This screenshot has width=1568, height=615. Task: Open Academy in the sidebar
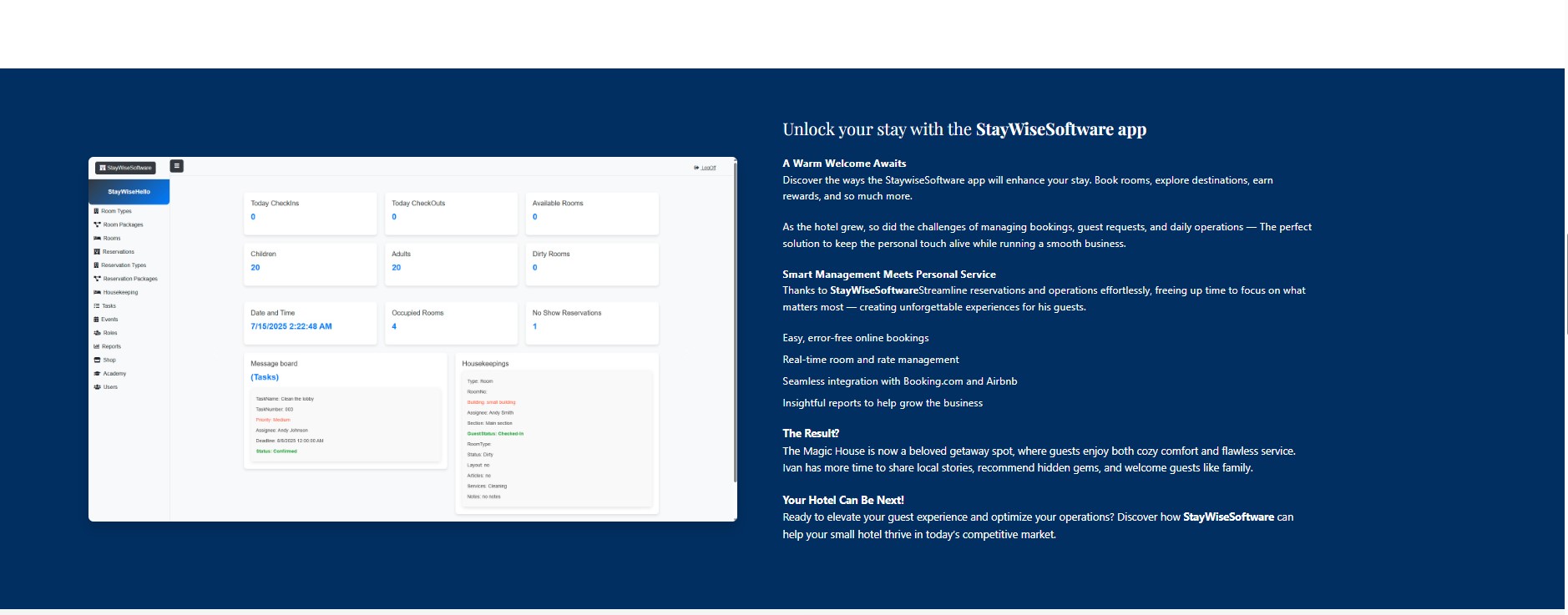pos(109,374)
